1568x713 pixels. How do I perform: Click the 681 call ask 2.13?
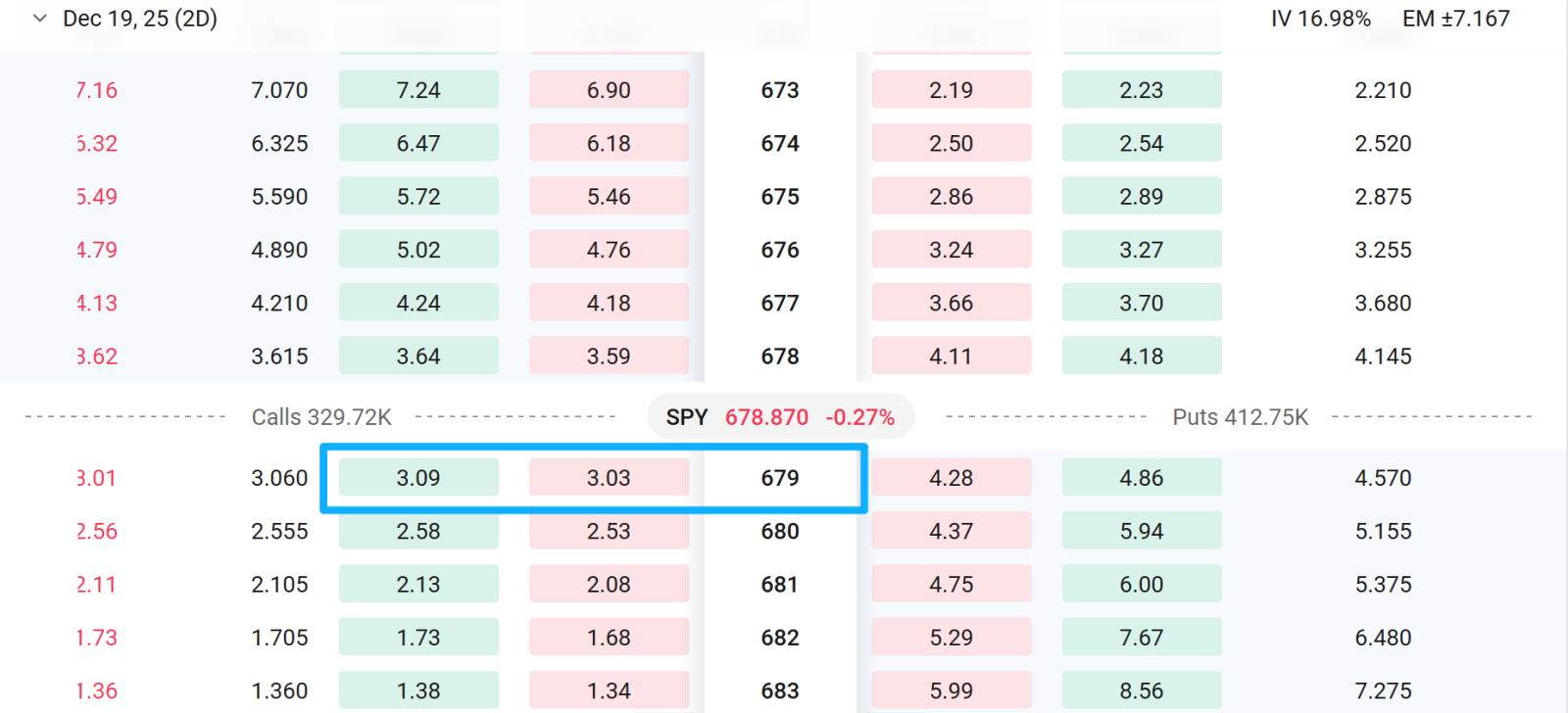tap(418, 585)
